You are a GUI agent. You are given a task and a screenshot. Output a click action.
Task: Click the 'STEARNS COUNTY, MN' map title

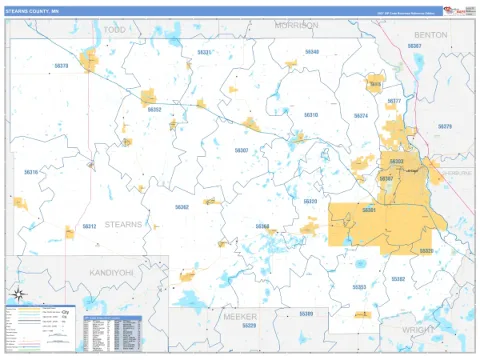coord(32,11)
